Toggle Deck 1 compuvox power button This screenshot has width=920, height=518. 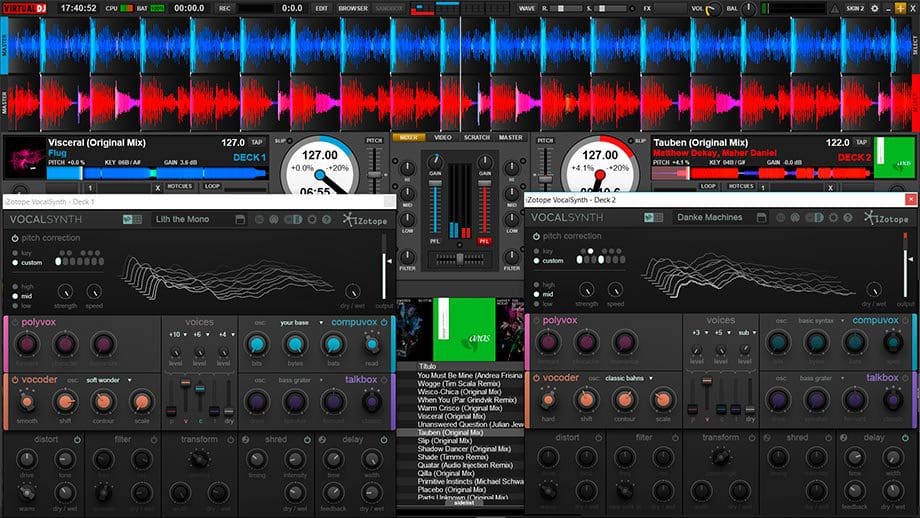(x=384, y=323)
